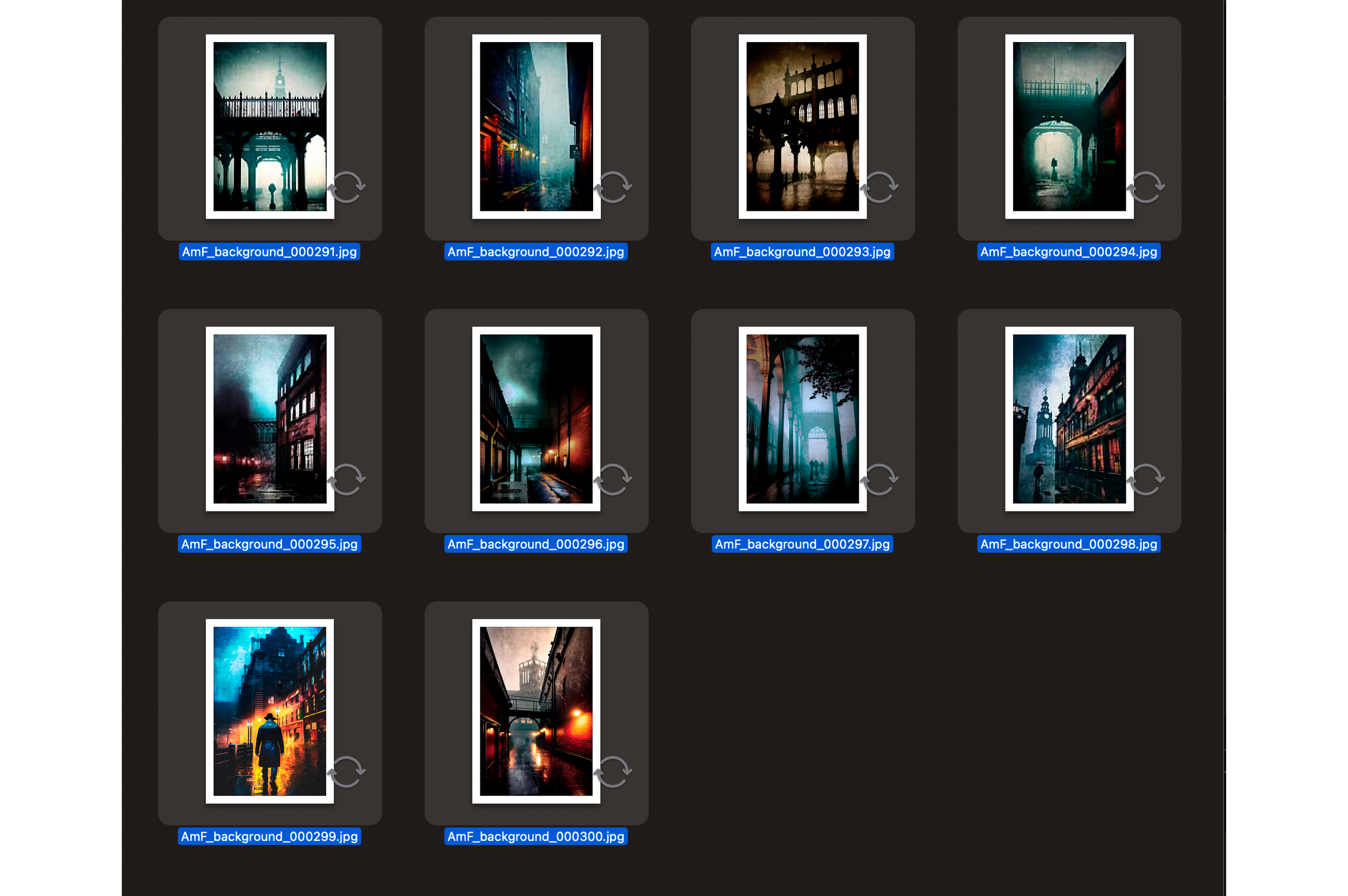Select the foggy alley thumbnail 000292
This screenshot has width=1348, height=896.
coord(536,126)
